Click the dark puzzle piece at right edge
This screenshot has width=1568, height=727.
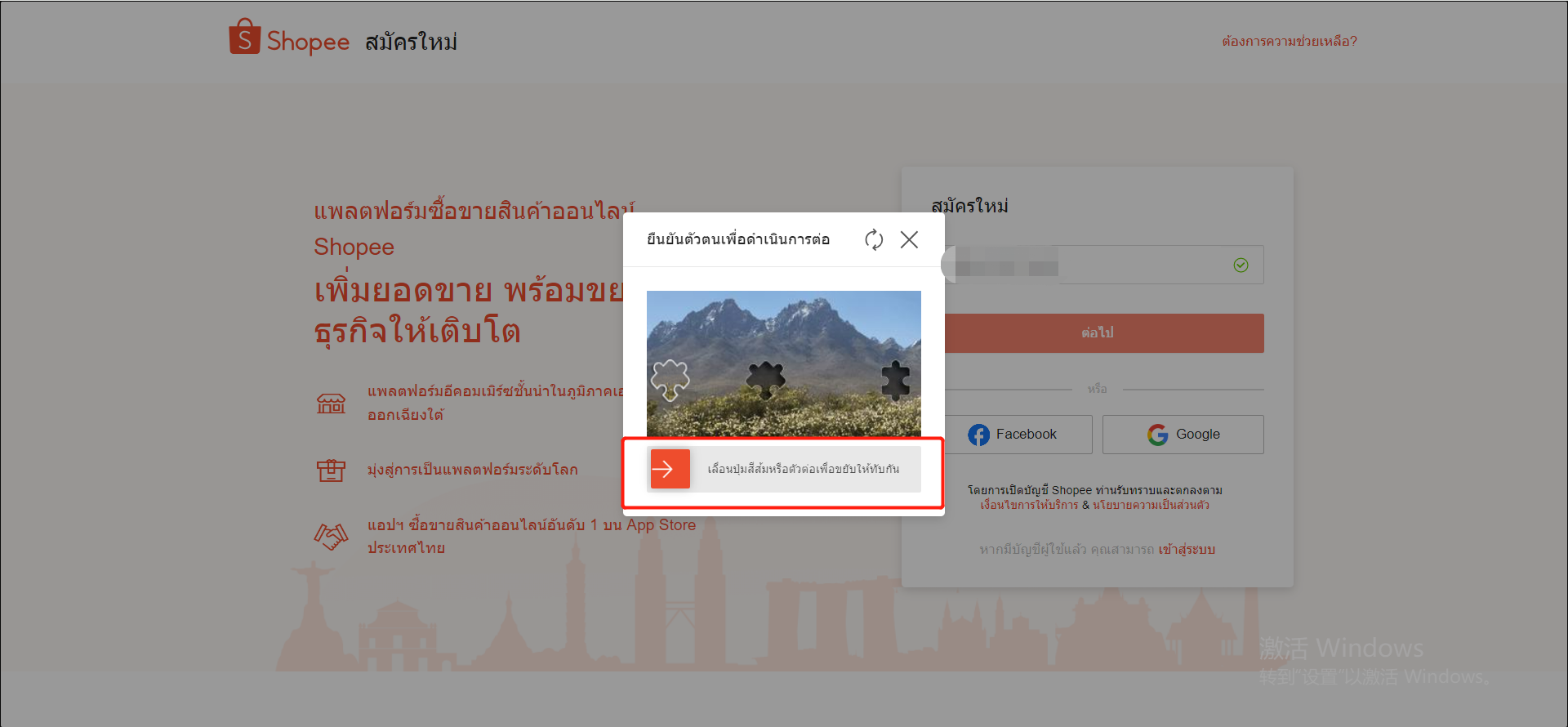[x=895, y=380]
